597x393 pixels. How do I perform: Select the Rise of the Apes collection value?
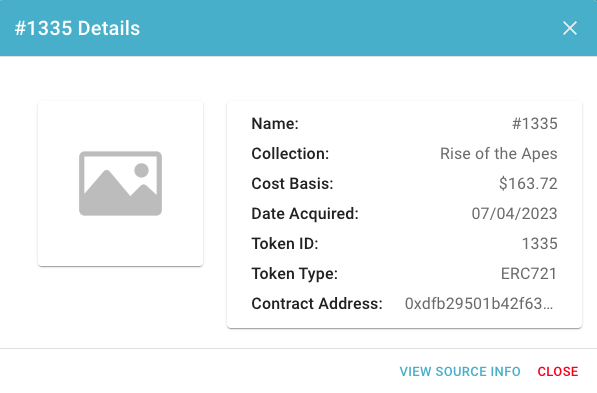499,153
